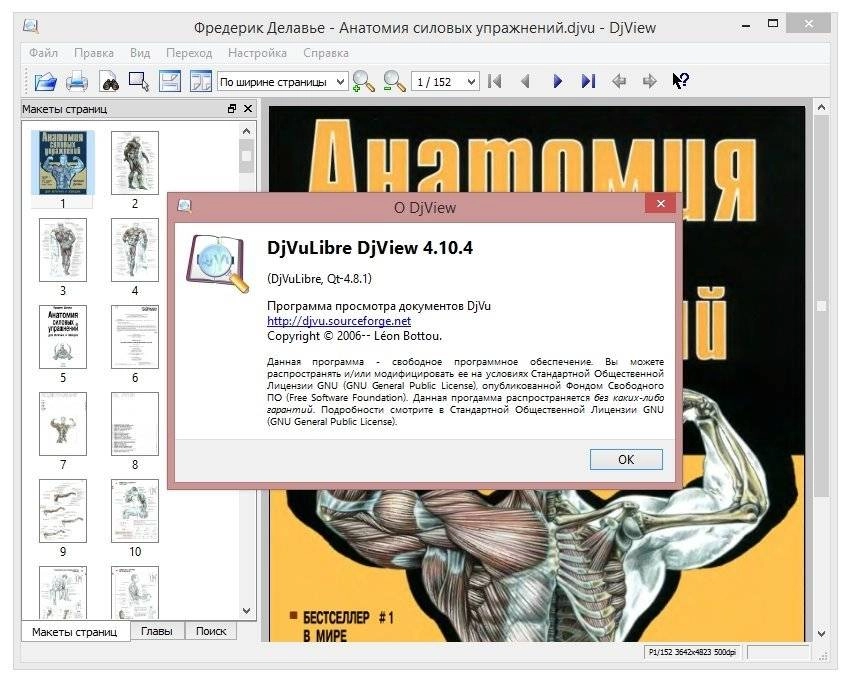Select page 8 thumbnail
Screen dimensions: 855x689
tap(135, 424)
